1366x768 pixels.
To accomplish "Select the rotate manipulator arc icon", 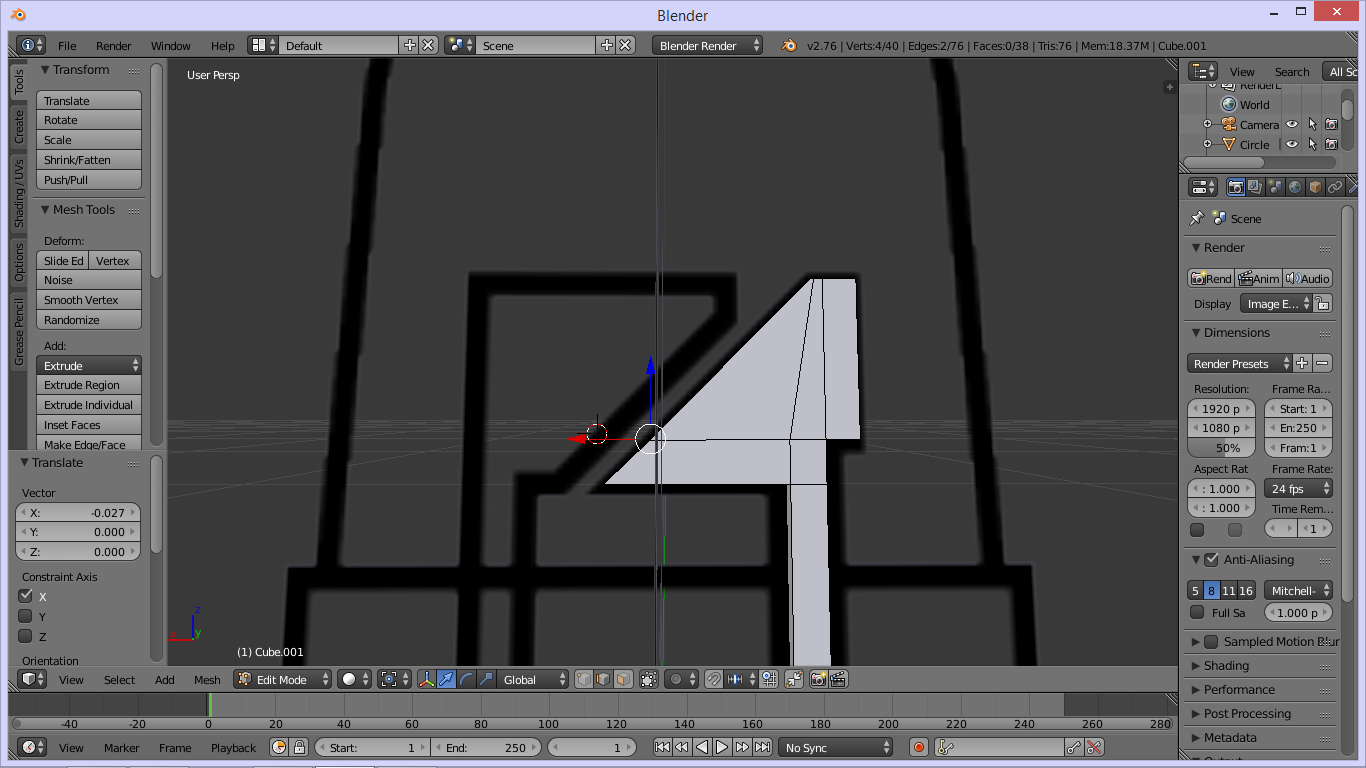I will tap(467, 679).
